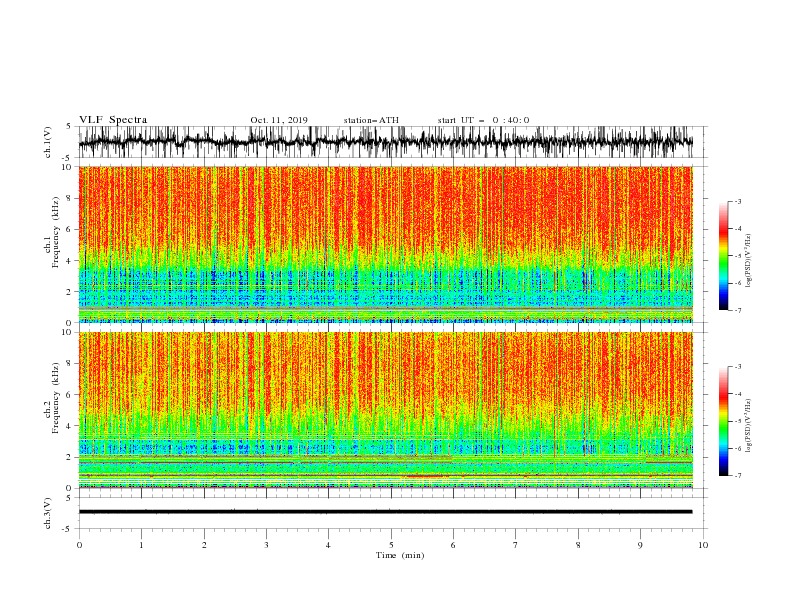Image resolution: width=792 pixels, height=612 pixels.
Task: Click the "1" tick on the time axis
Action: pyautogui.click(x=141, y=545)
